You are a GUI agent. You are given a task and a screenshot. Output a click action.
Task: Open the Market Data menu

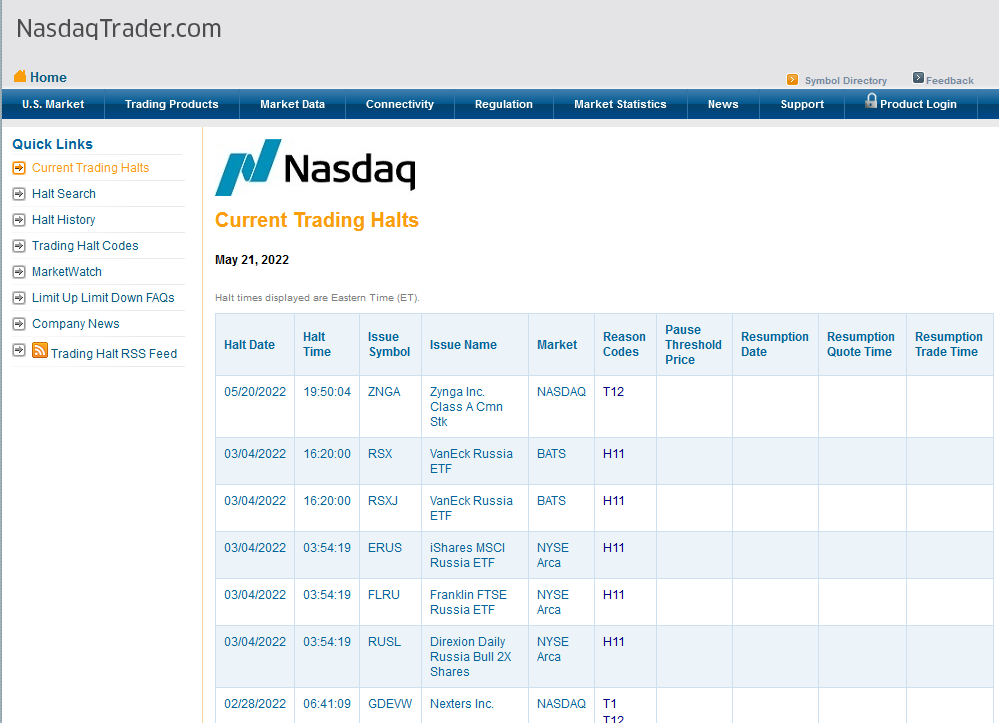pos(292,104)
